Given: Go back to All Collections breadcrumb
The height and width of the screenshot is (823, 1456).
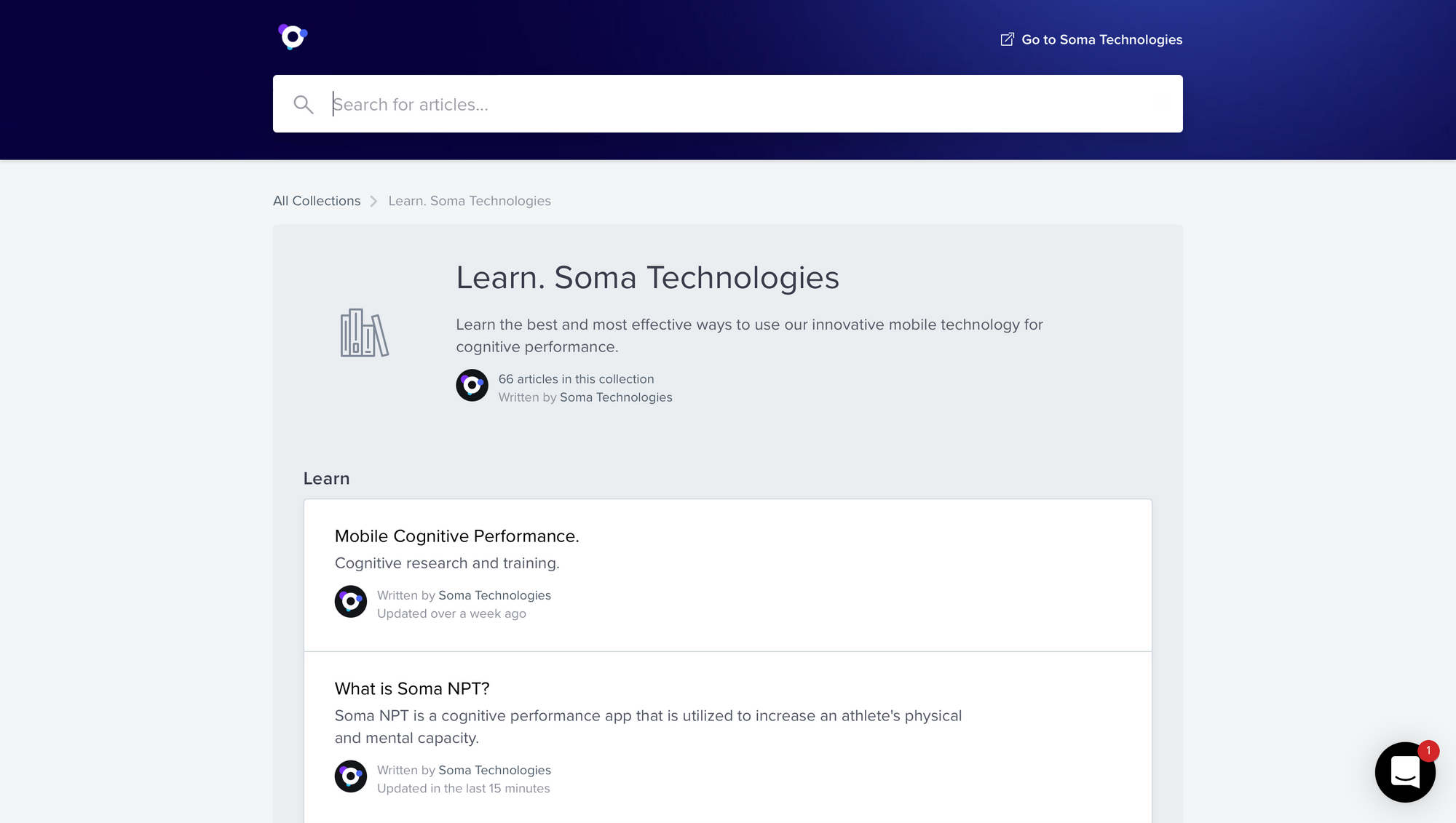Looking at the screenshot, I should point(317,201).
